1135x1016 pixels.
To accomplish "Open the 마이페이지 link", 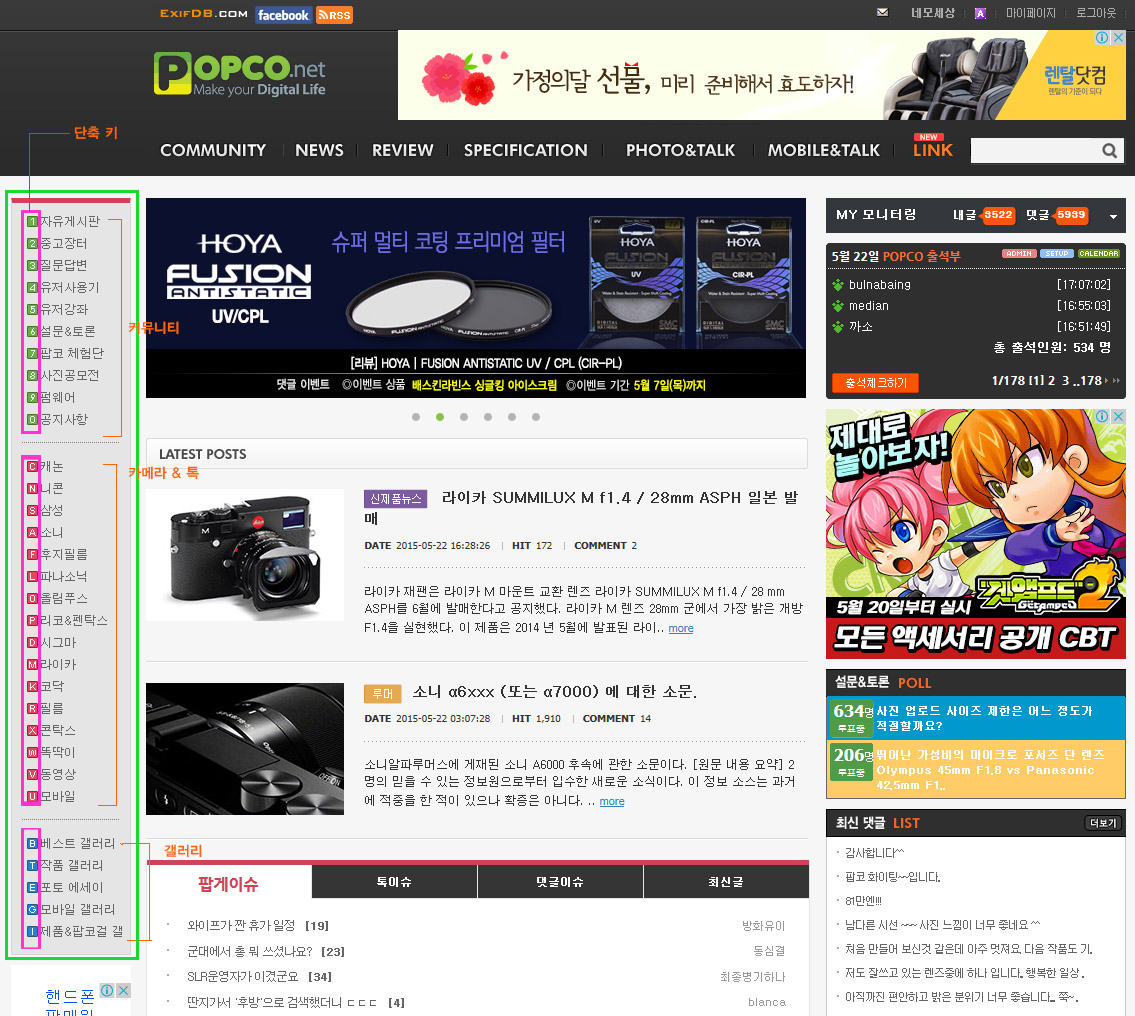I will [x=1031, y=13].
